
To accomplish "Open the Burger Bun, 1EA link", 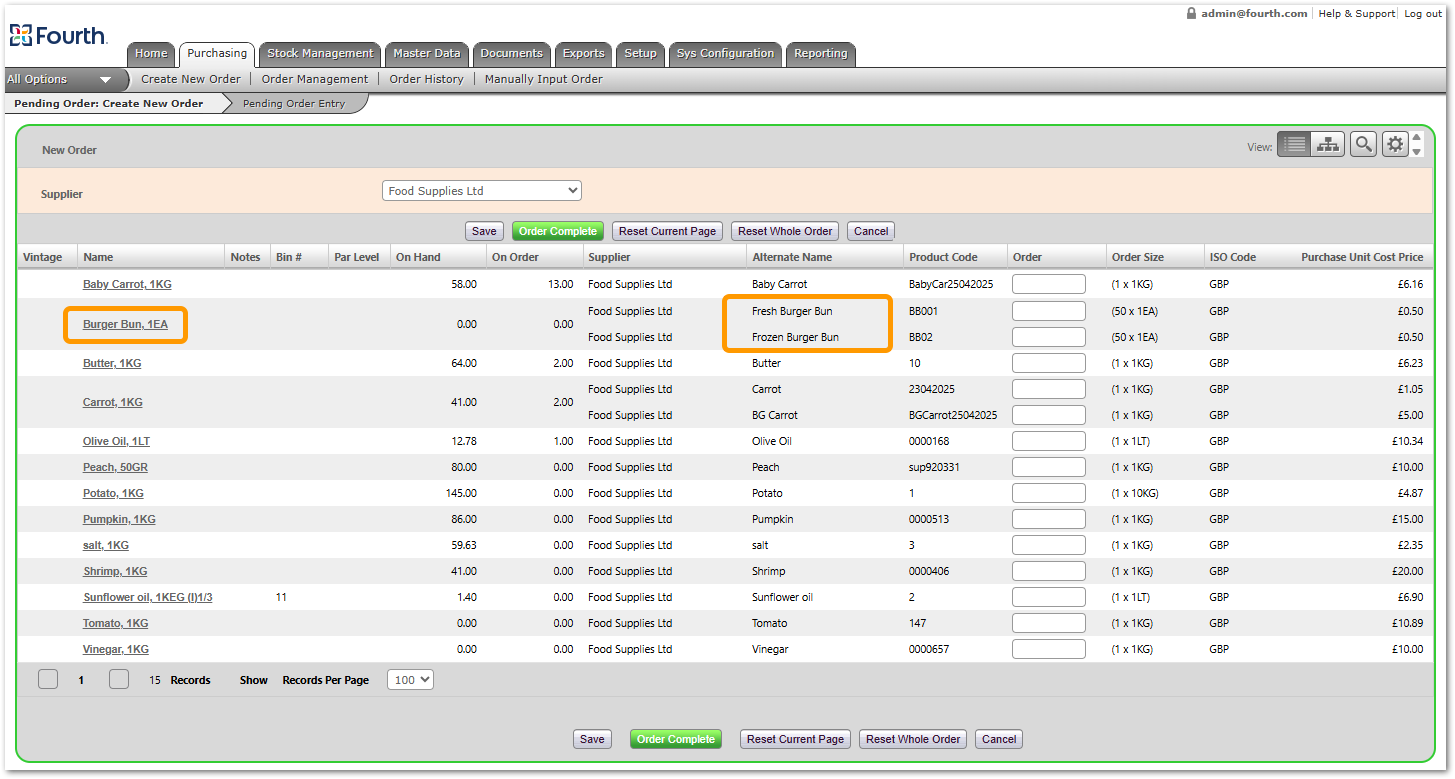I will click(125, 324).
